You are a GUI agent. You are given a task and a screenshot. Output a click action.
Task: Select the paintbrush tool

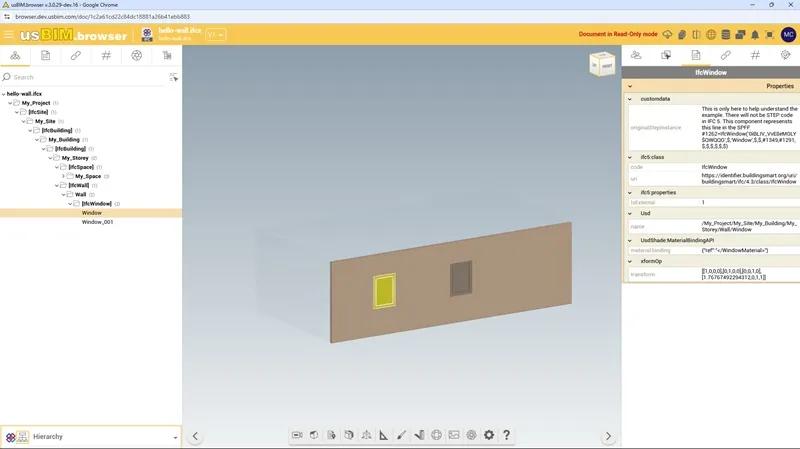pyautogui.click(x=402, y=435)
